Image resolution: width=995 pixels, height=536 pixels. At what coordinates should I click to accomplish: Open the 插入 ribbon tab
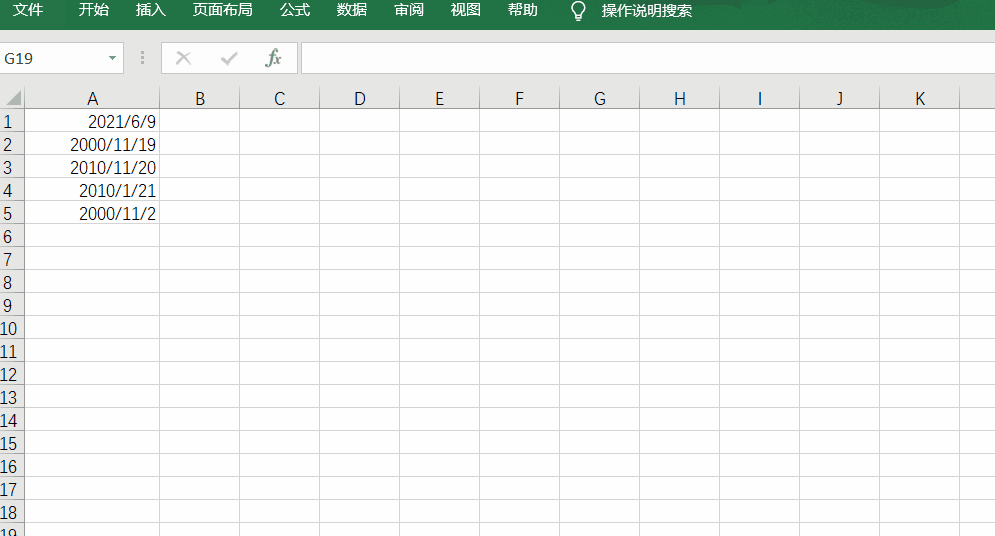pyautogui.click(x=150, y=10)
